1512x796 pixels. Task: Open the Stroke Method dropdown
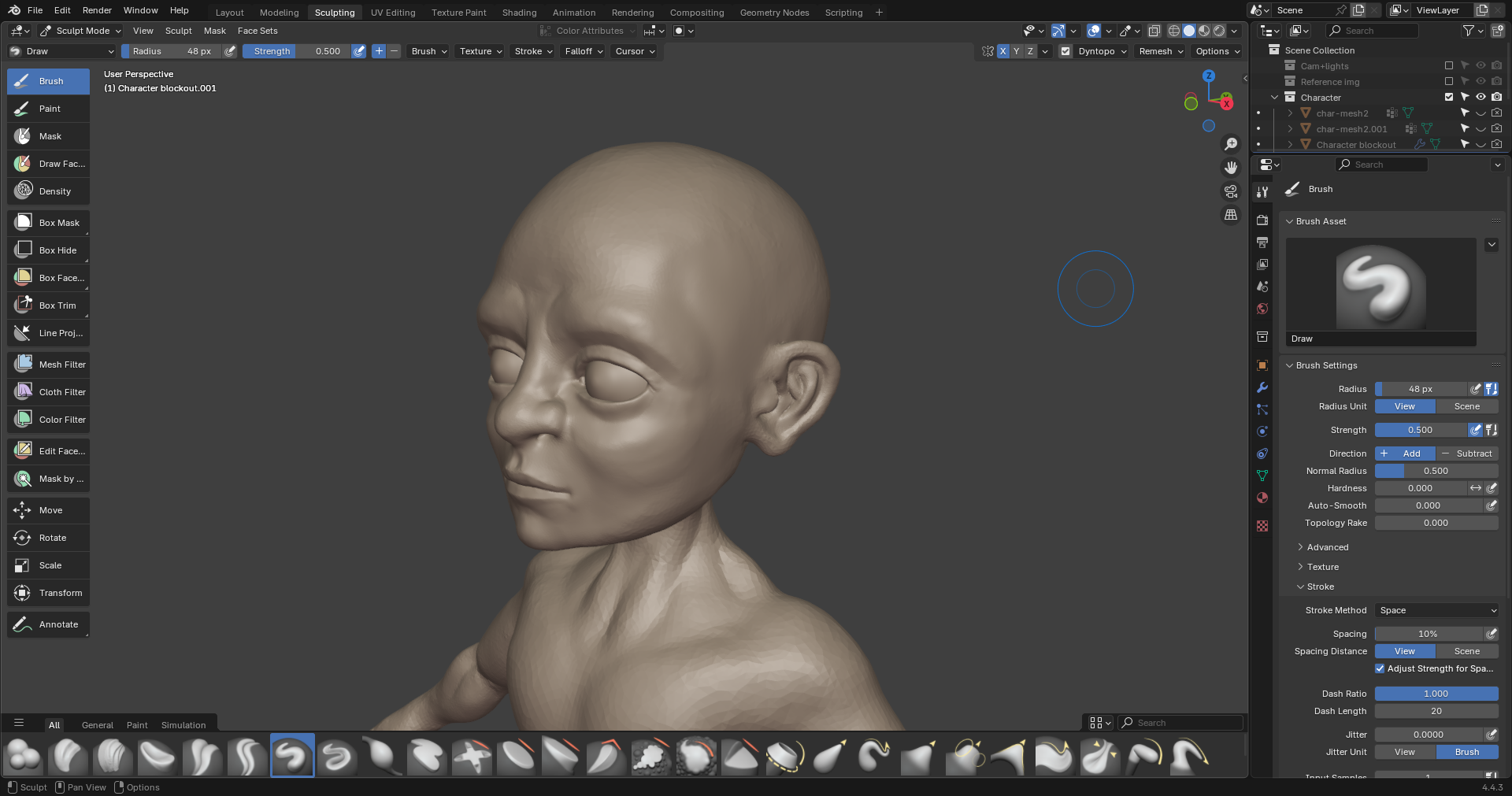point(1436,610)
